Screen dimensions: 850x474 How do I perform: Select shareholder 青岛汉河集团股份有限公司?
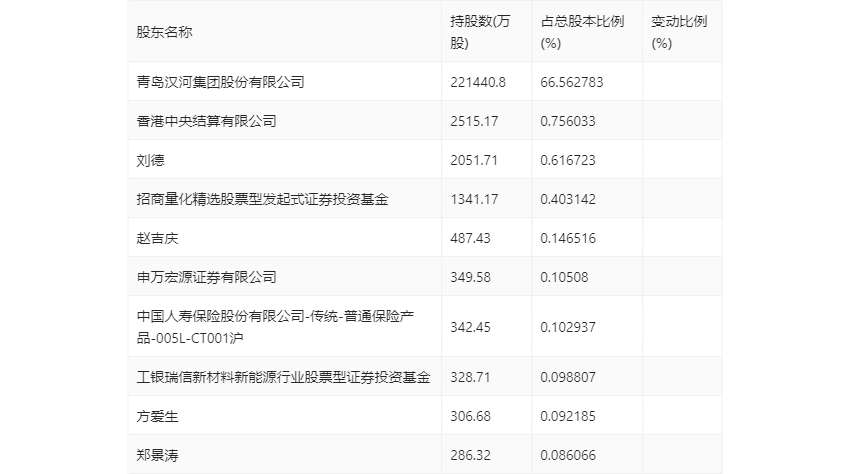click(x=220, y=82)
